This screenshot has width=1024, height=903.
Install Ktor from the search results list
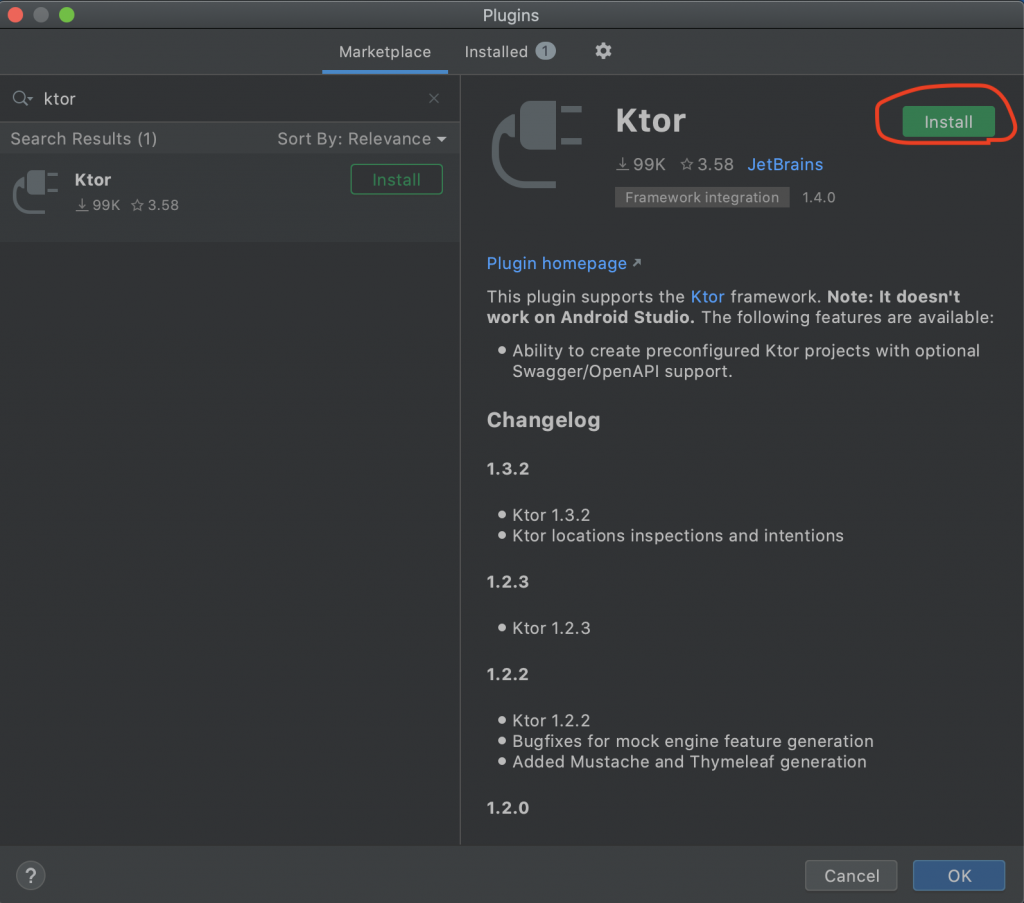(x=396, y=180)
